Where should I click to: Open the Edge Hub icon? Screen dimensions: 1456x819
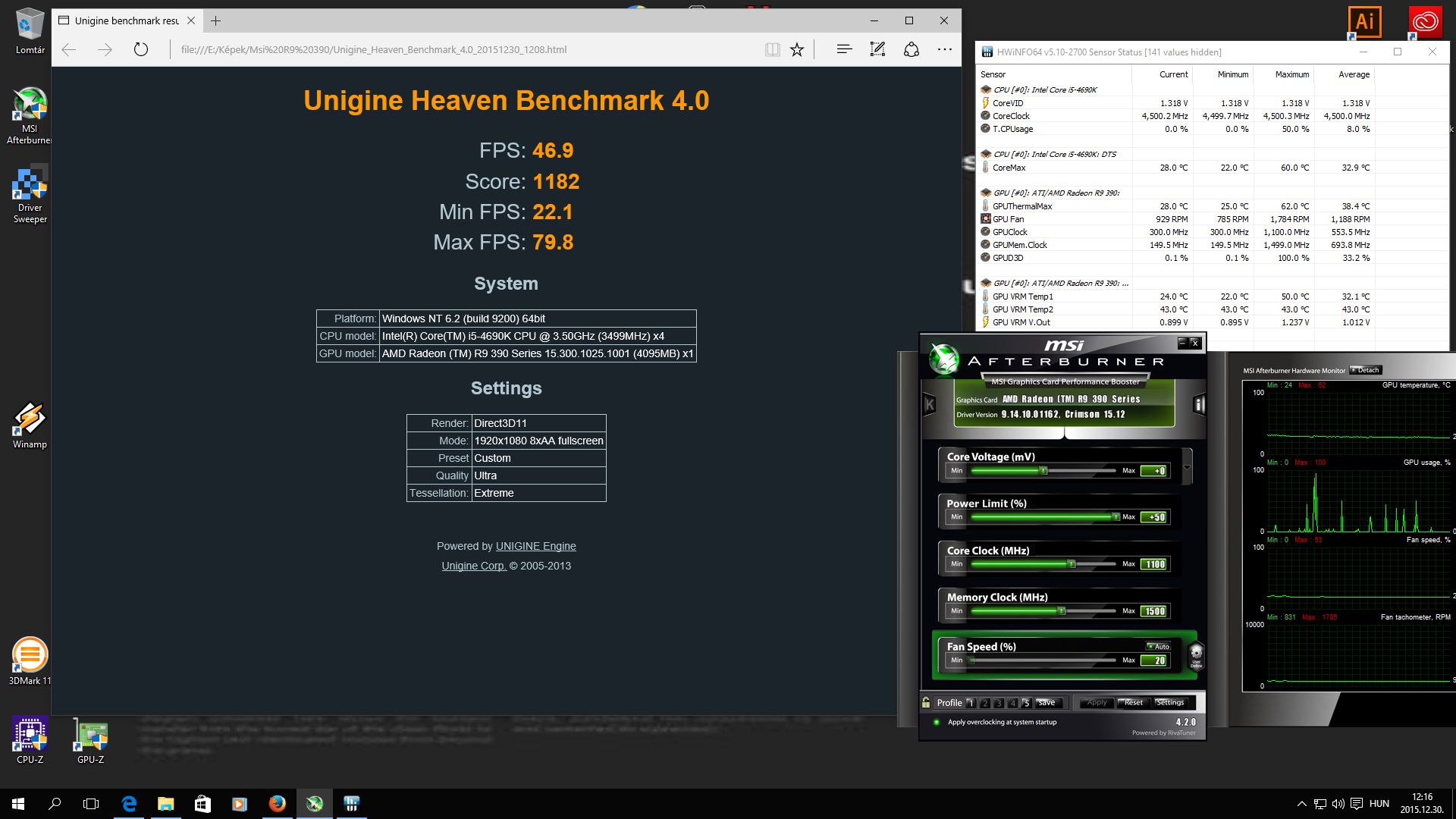(x=844, y=49)
